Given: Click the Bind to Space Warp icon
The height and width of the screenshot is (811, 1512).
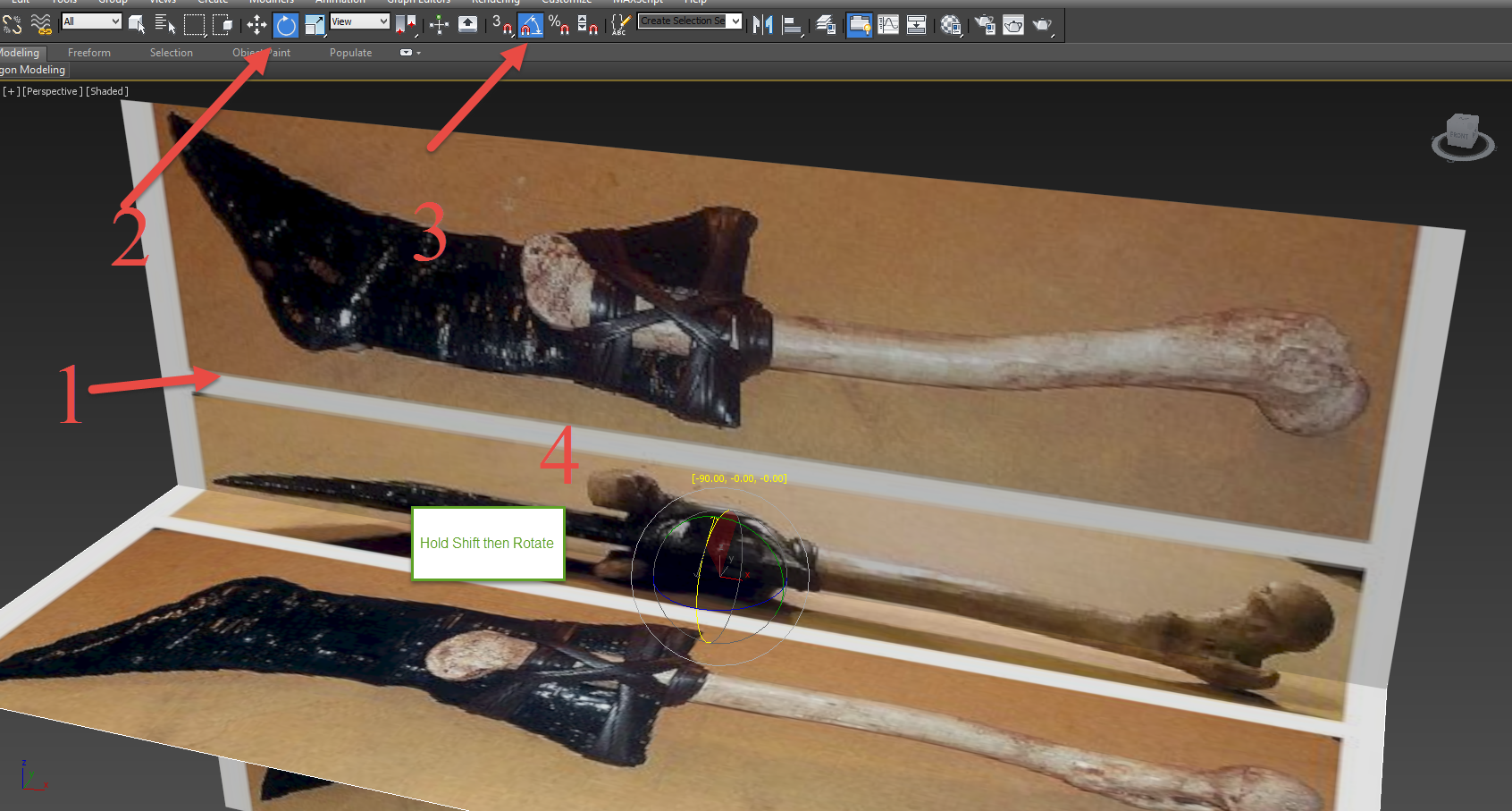Looking at the screenshot, I should click(x=41, y=24).
